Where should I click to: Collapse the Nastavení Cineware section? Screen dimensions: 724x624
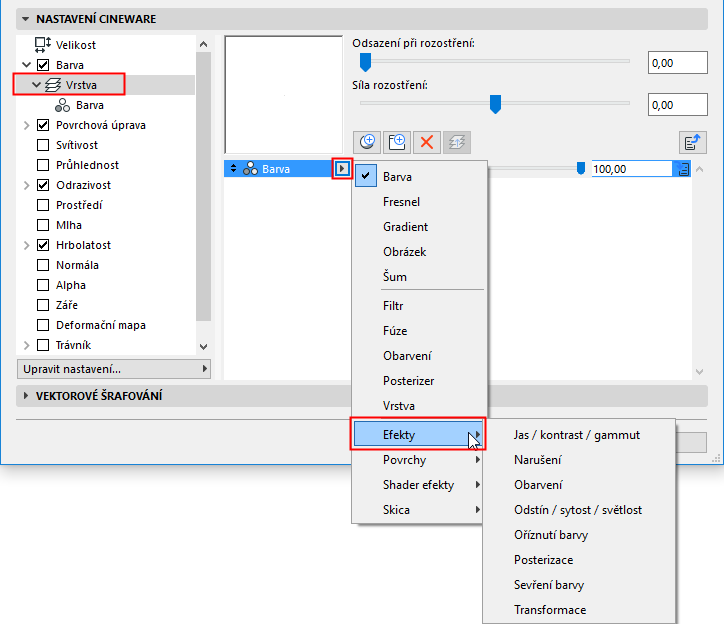26,19
